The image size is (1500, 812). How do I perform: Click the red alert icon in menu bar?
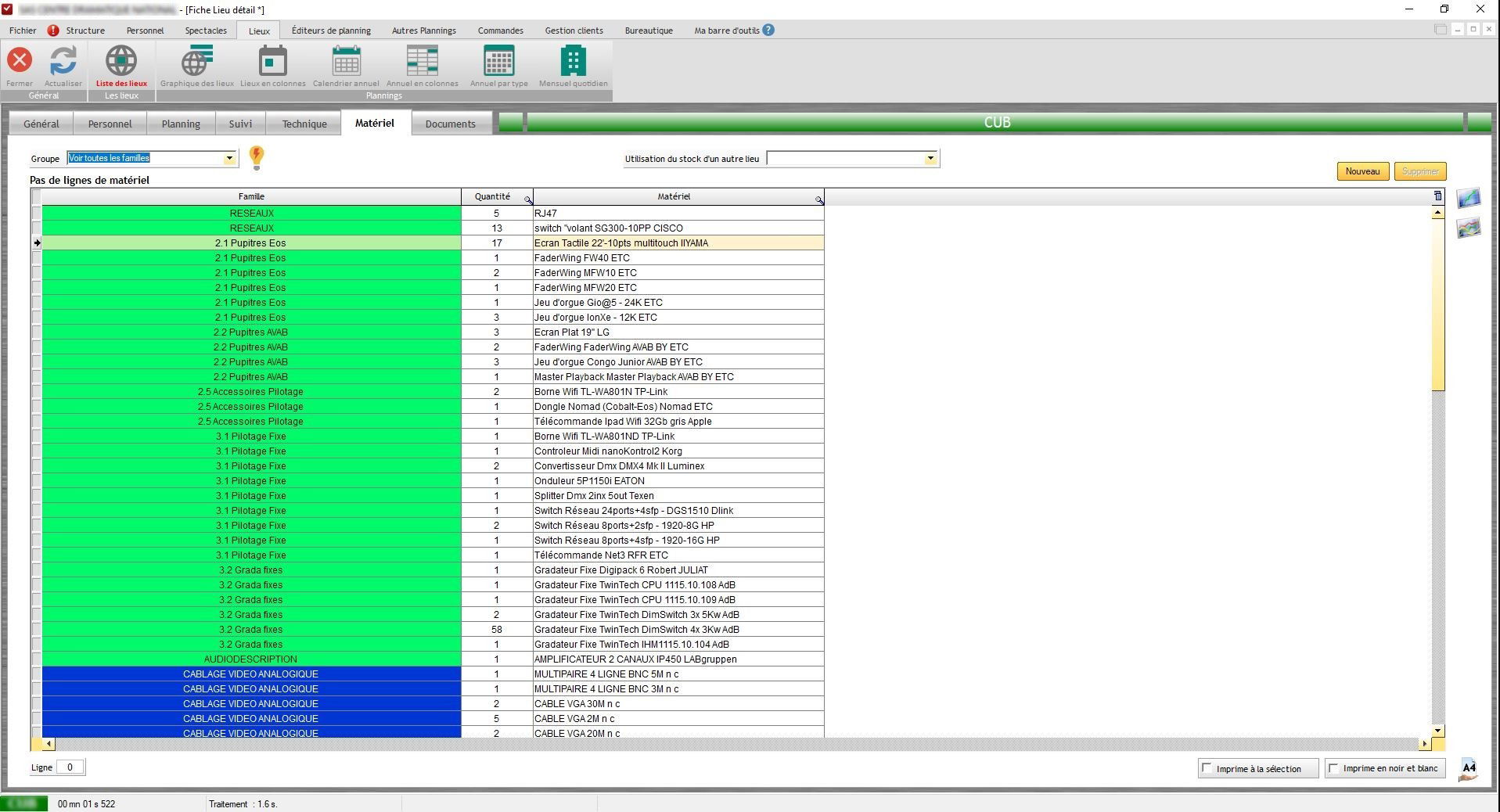click(x=53, y=31)
